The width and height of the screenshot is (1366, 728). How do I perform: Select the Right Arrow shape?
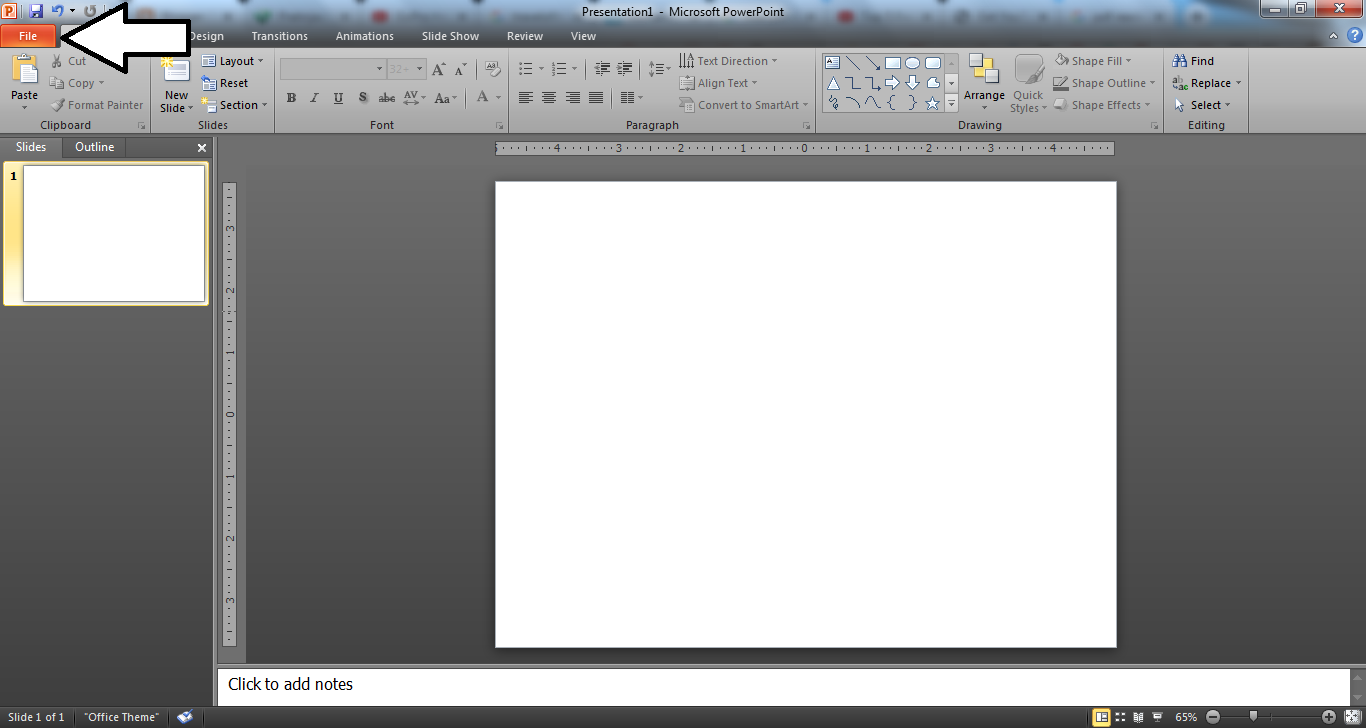tap(892, 83)
